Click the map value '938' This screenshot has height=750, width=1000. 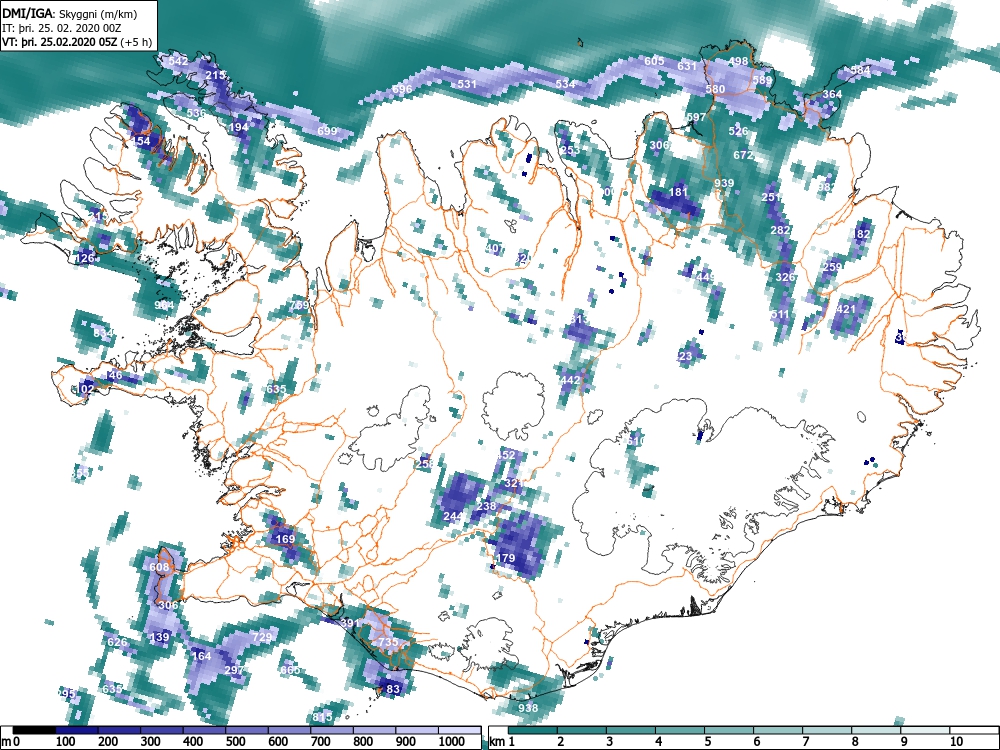click(528, 707)
